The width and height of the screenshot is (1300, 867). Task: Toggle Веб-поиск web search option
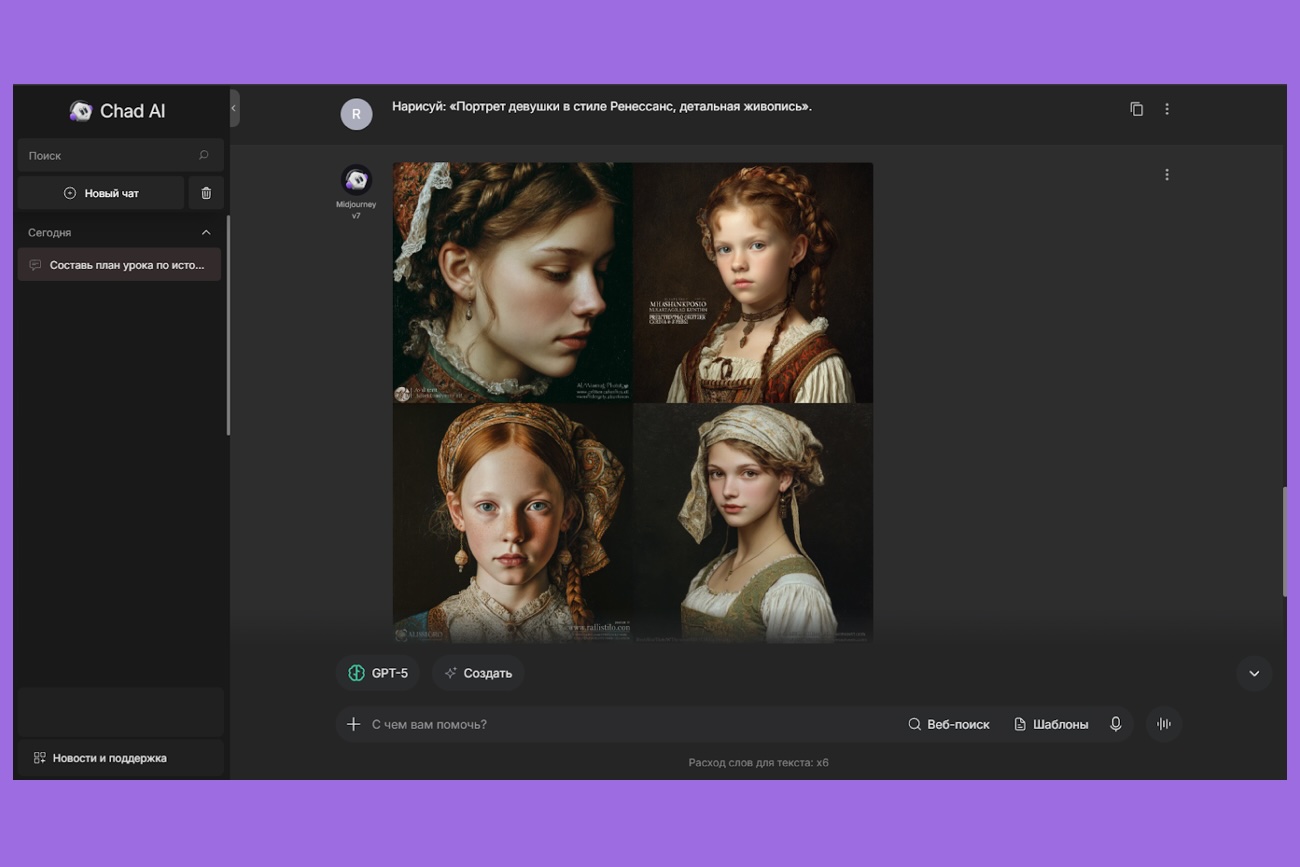click(948, 724)
